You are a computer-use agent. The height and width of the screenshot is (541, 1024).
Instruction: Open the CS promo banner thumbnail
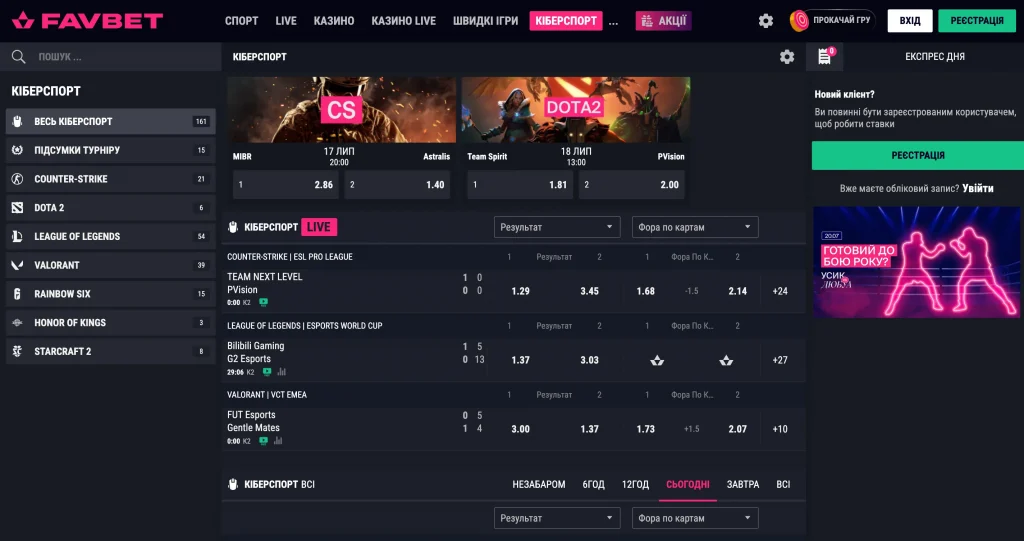click(x=342, y=110)
